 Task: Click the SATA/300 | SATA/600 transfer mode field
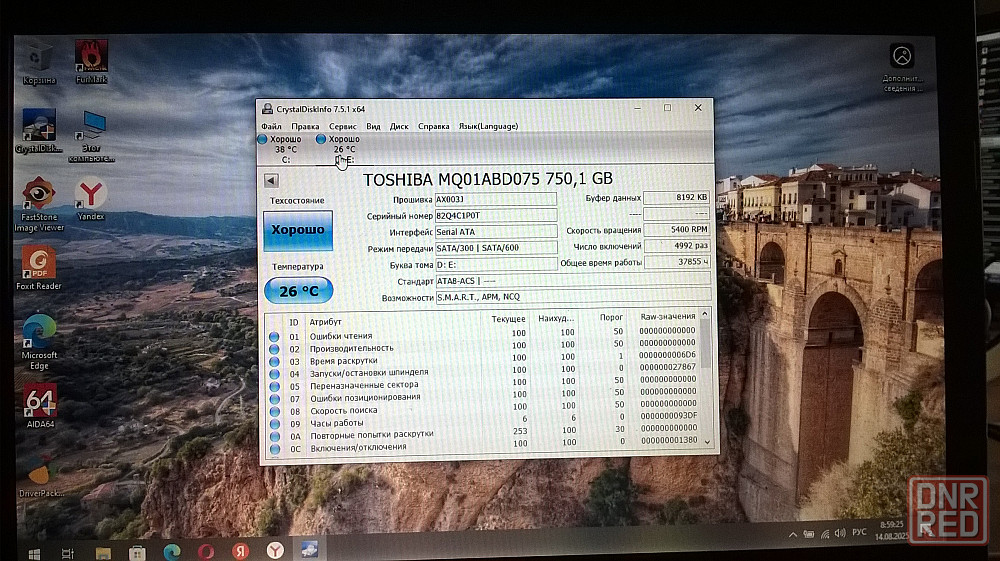pos(496,248)
